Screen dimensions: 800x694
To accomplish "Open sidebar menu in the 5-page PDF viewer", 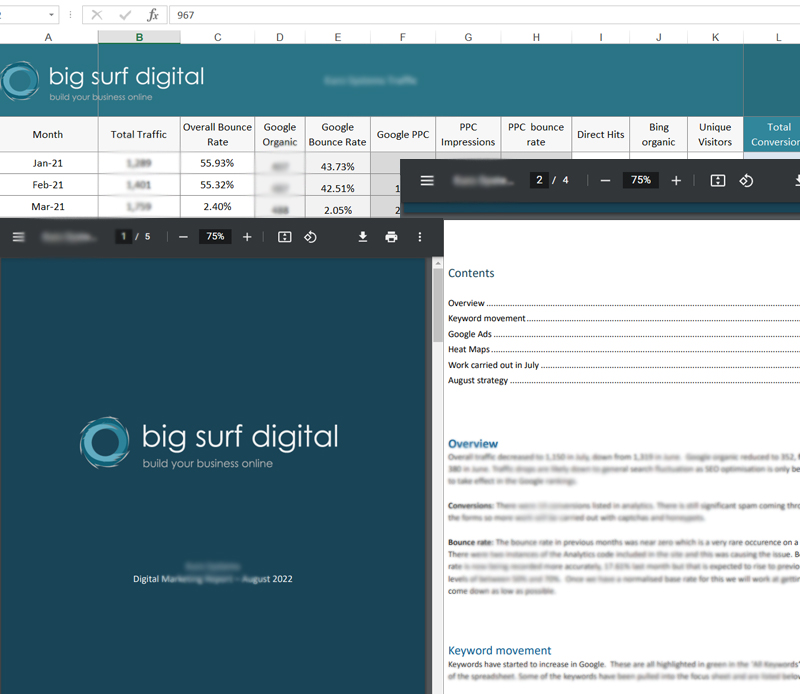I will pyautogui.click(x=18, y=237).
